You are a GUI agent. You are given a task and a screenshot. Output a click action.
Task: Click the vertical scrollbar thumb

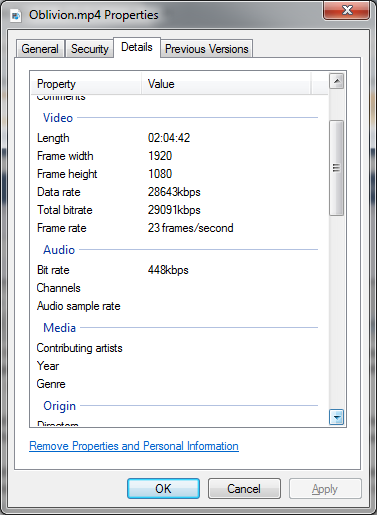click(337, 168)
